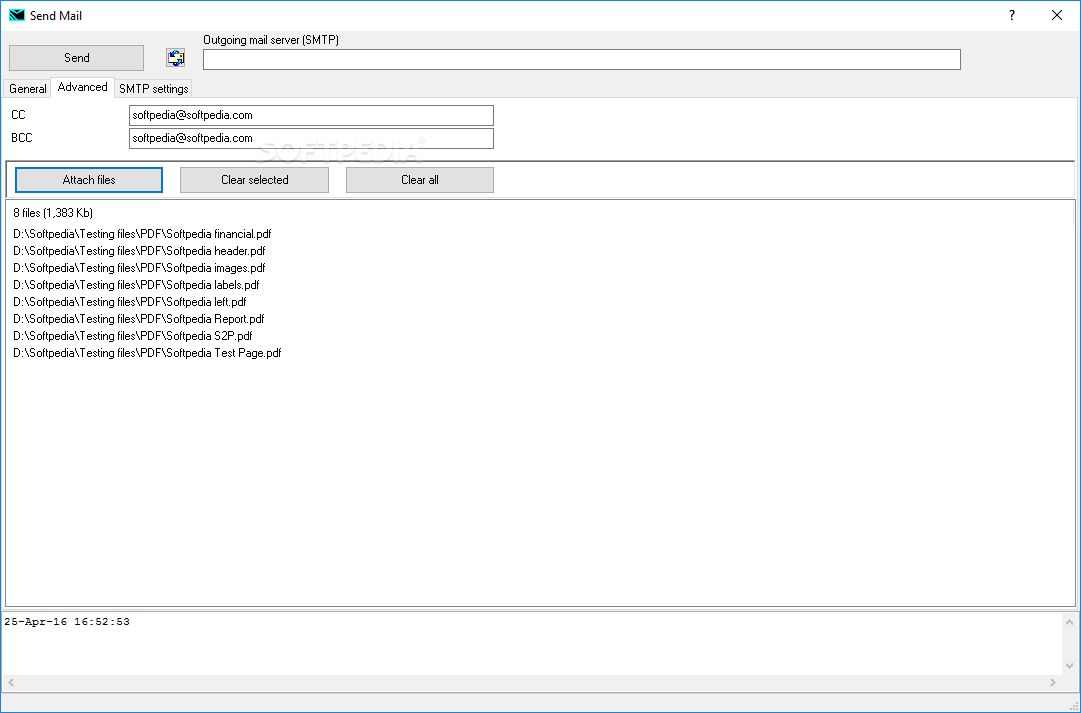Viewport: 1081px width, 713px height.
Task: Click the log timestamp 25-Apr-16 16:52:53
Action: [67, 622]
